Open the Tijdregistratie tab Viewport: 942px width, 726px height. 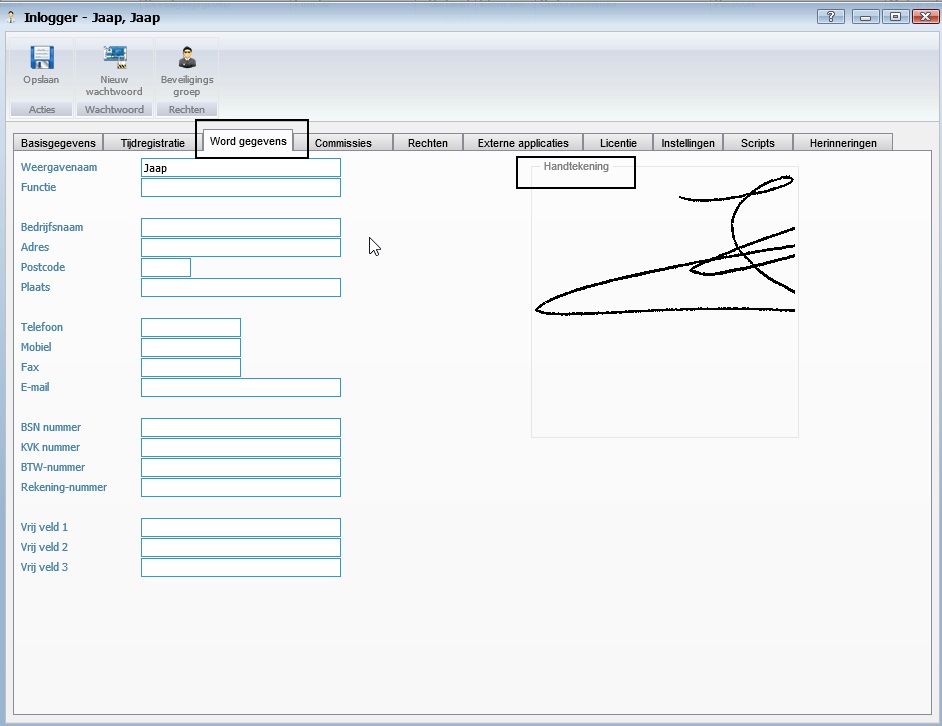pos(152,143)
